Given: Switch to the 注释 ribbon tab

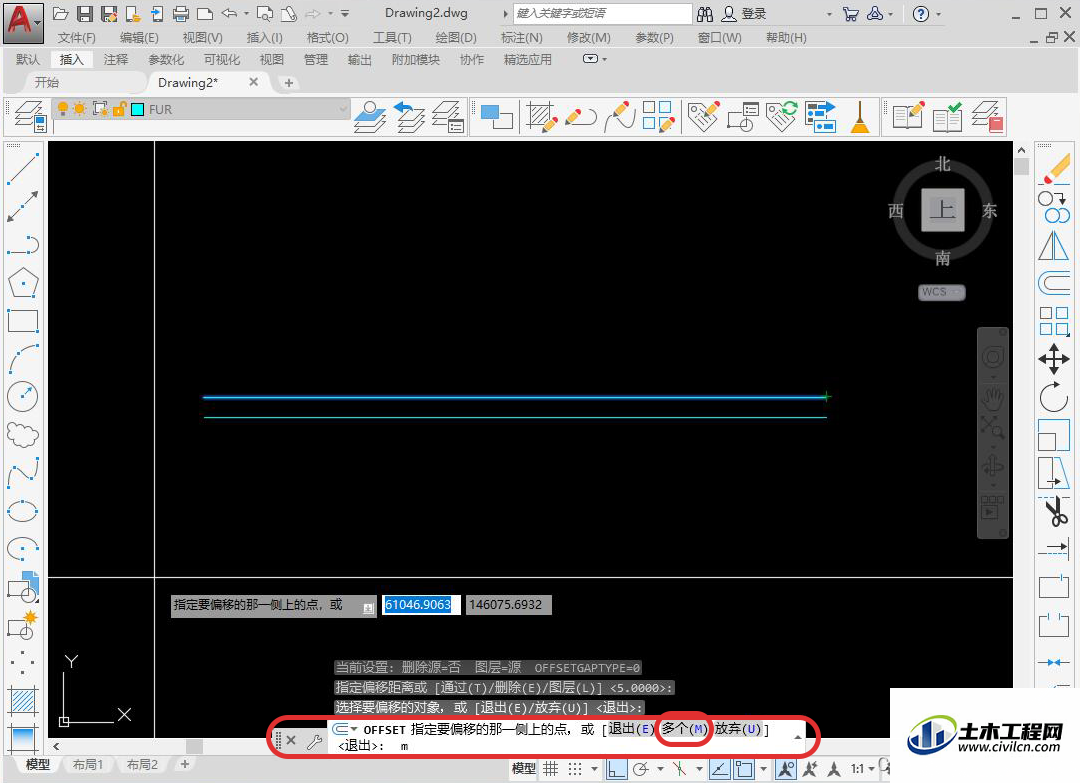Looking at the screenshot, I should tap(116, 59).
